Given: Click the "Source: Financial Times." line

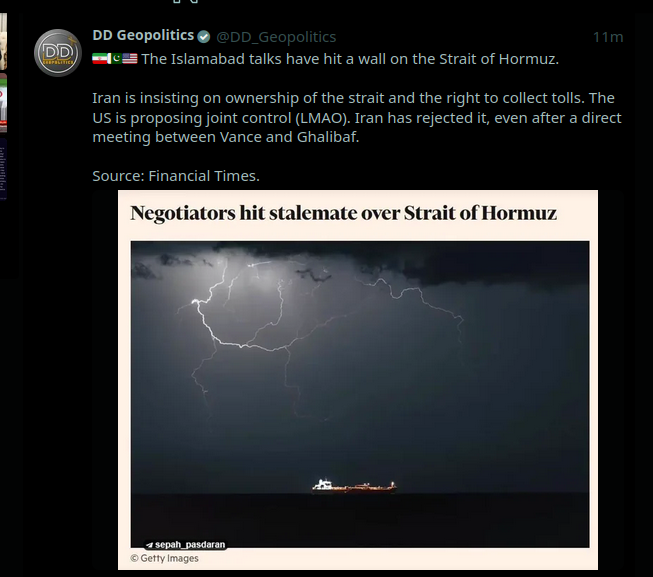Looking at the screenshot, I should click(x=176, y=176).
